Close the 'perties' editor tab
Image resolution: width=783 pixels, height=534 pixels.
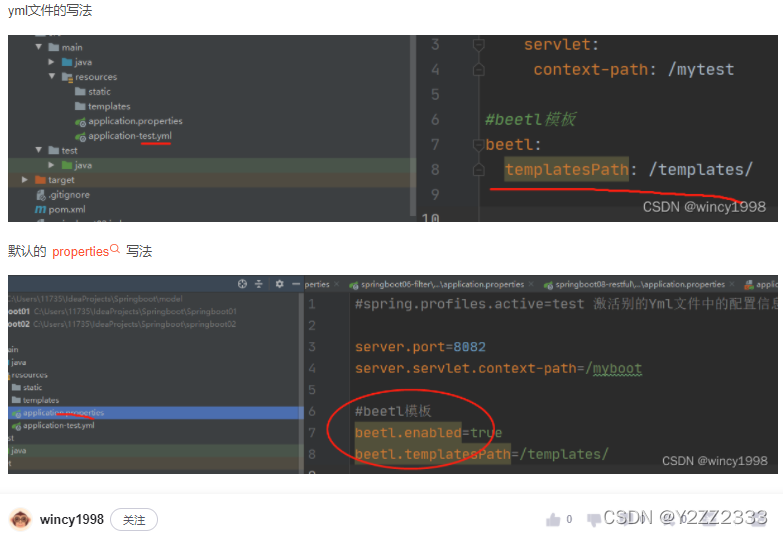coord(337,284)
